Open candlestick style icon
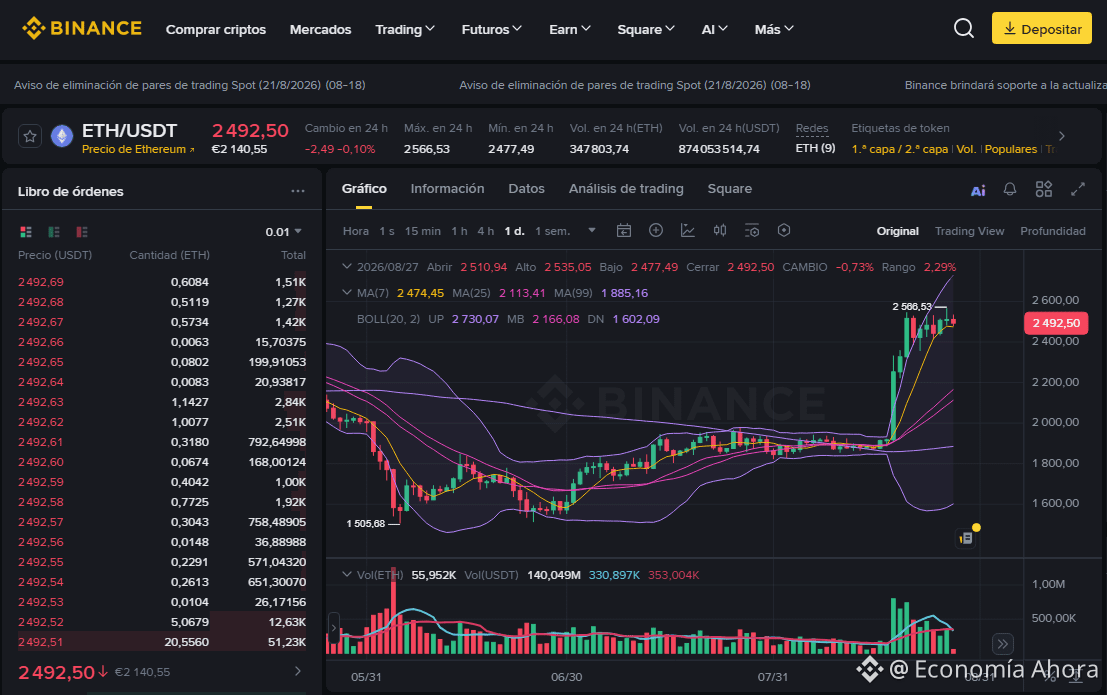The image size is (1107, 695). pos(720,230)
